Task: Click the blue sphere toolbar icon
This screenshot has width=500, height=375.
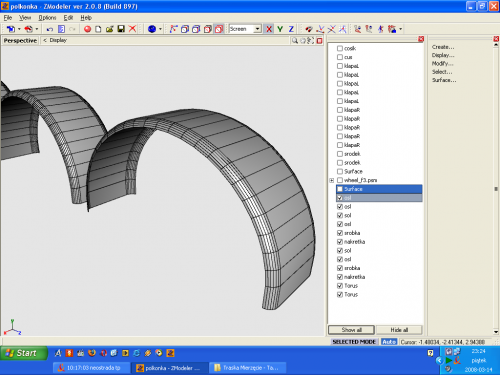Action: 152,29
